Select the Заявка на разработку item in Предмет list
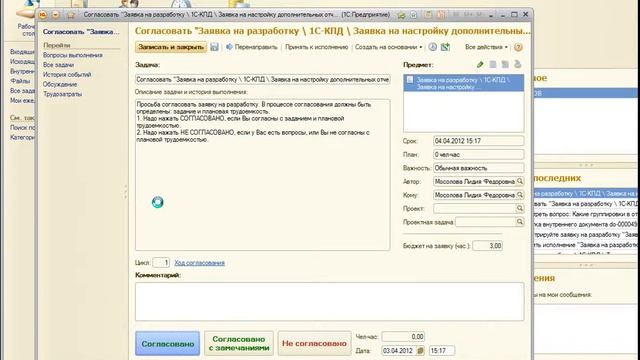640x360 pixels. [464, 83]
